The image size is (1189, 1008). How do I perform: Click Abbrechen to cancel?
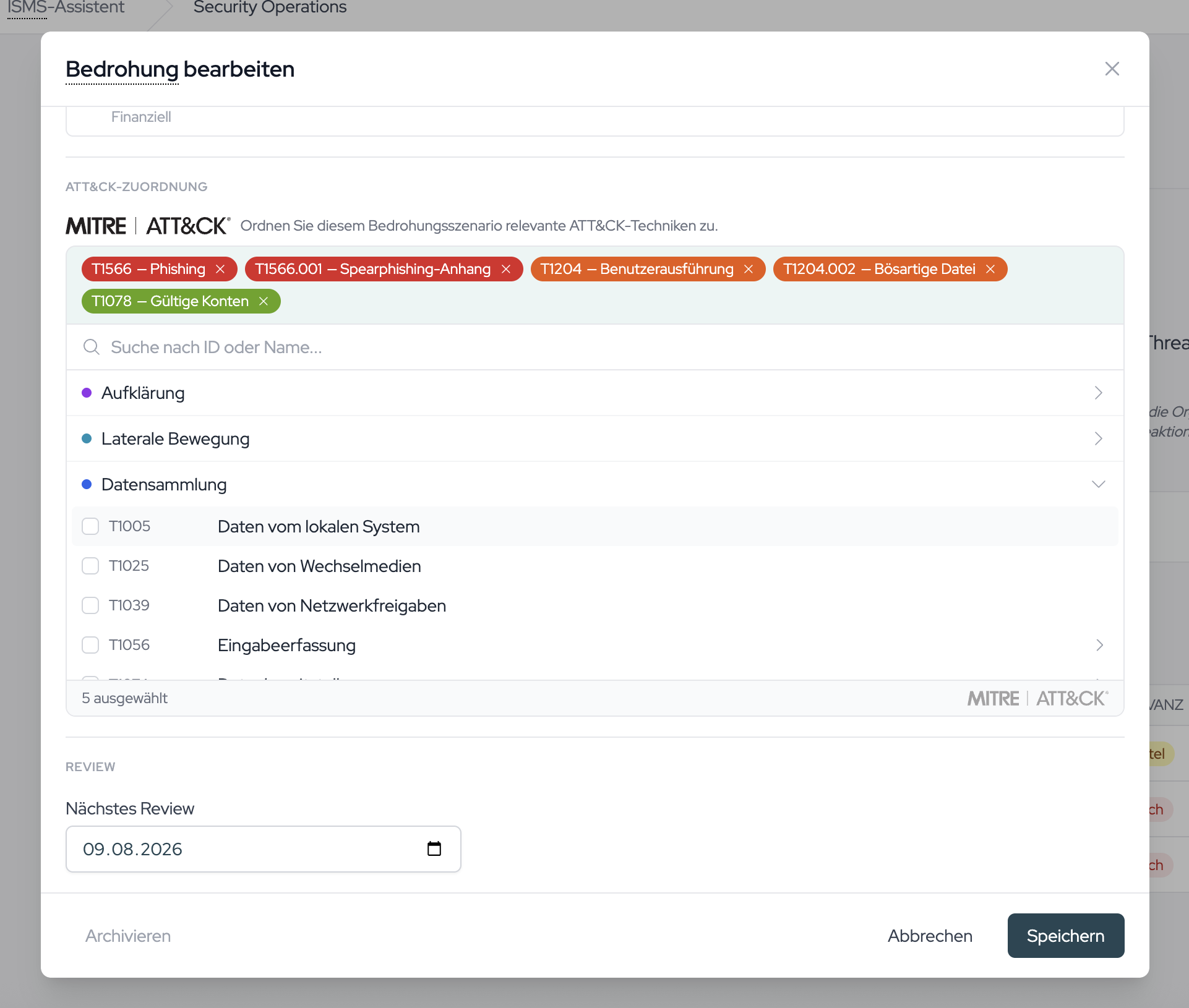(930, 936)
